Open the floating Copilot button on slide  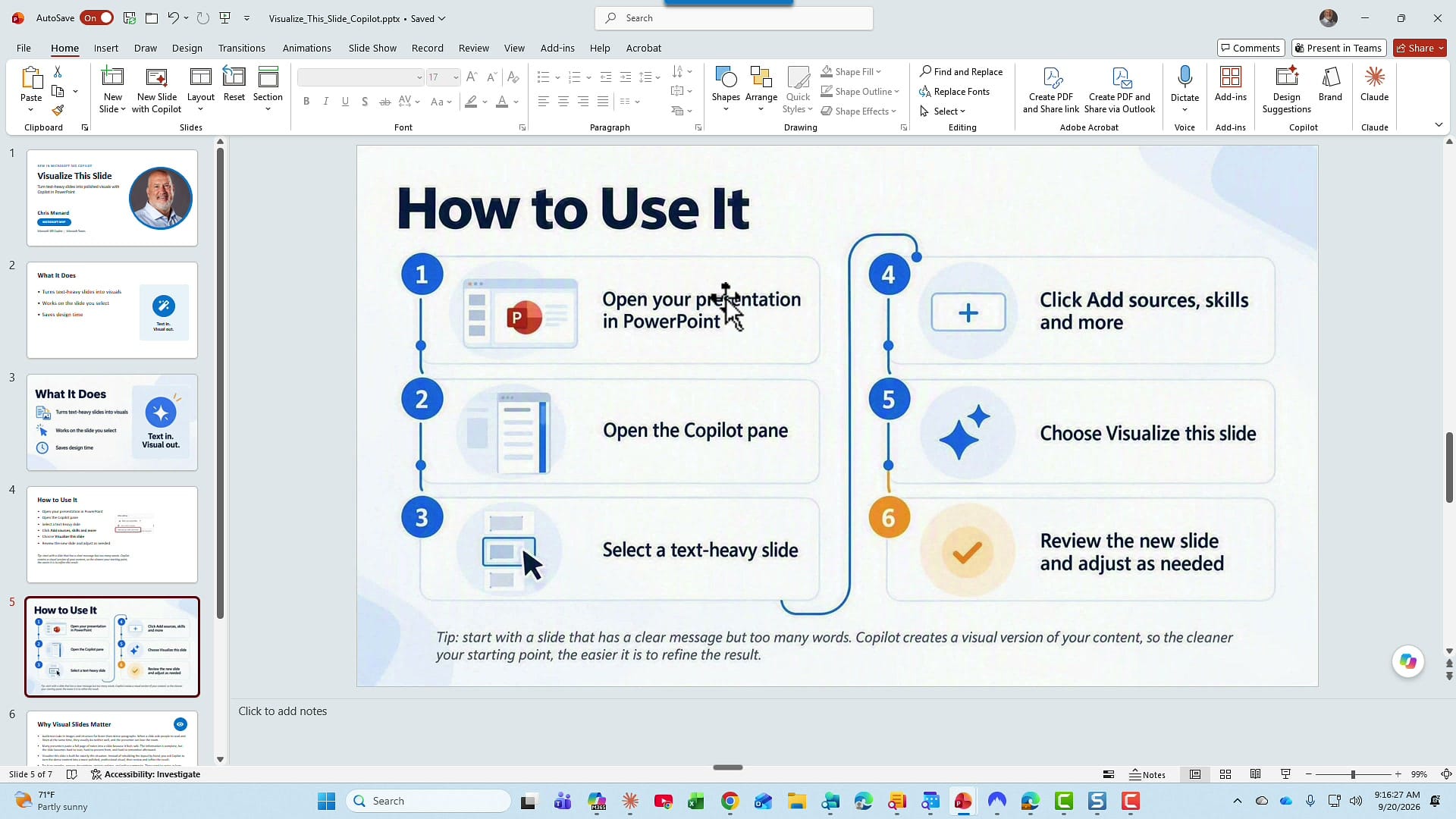click(x=1408, y=661)
